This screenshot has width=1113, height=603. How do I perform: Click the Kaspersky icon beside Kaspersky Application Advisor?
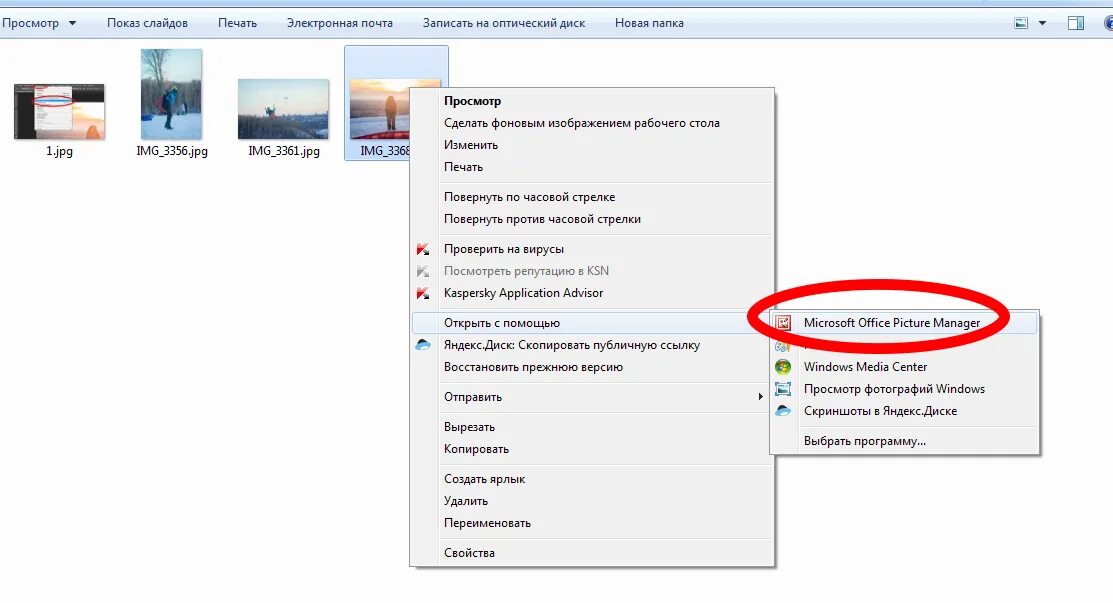(423, 293)
